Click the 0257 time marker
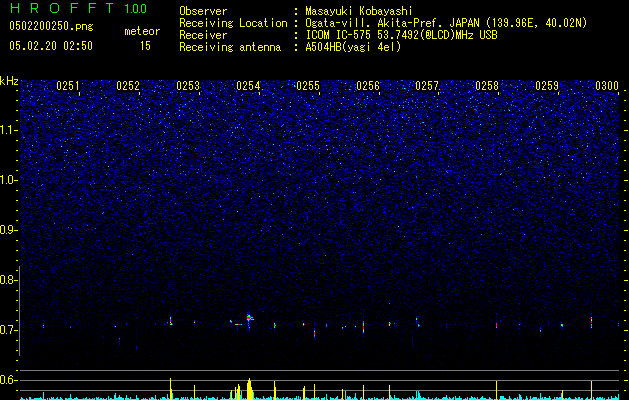 click(x=427, y=86)
